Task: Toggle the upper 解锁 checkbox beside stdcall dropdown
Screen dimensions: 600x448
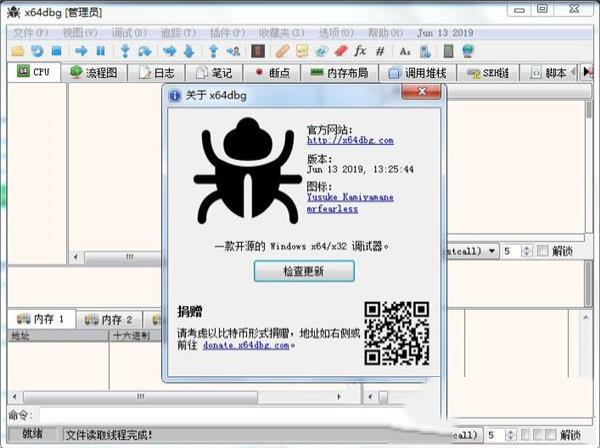Action: tap(542, 251)
